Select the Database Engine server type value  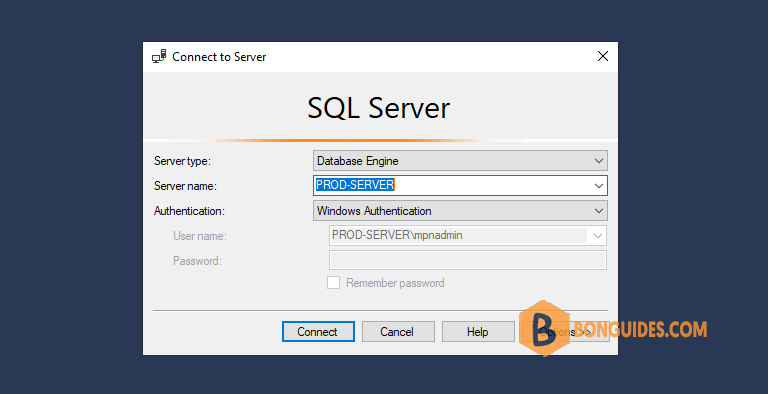358,161
